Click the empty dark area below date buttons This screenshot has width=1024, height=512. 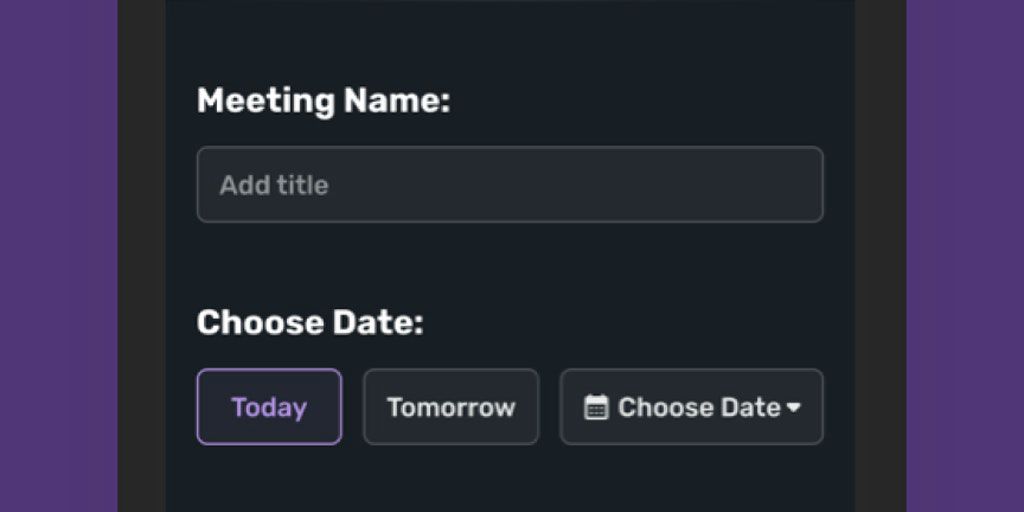point(510,480)
